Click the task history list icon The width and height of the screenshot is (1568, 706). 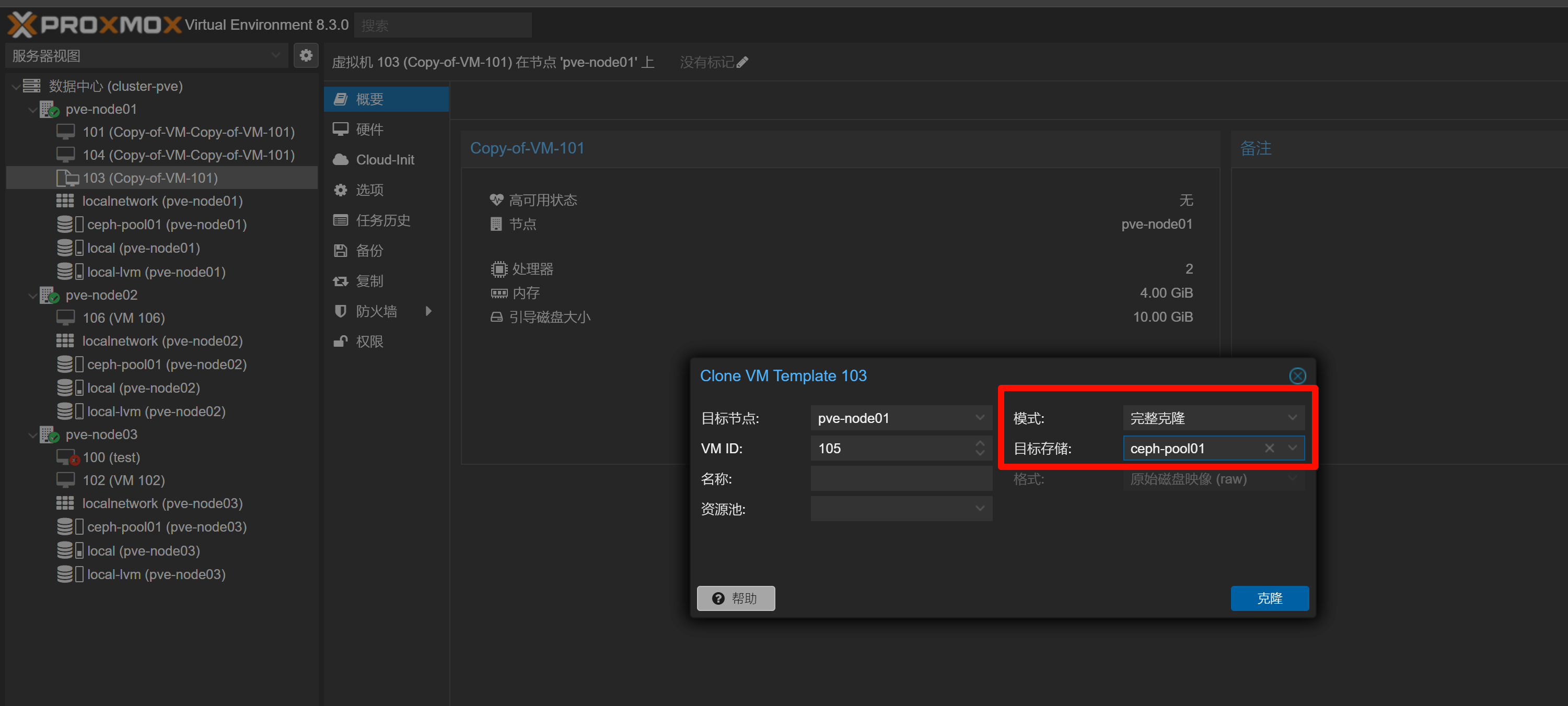click(x=341, y=220)
